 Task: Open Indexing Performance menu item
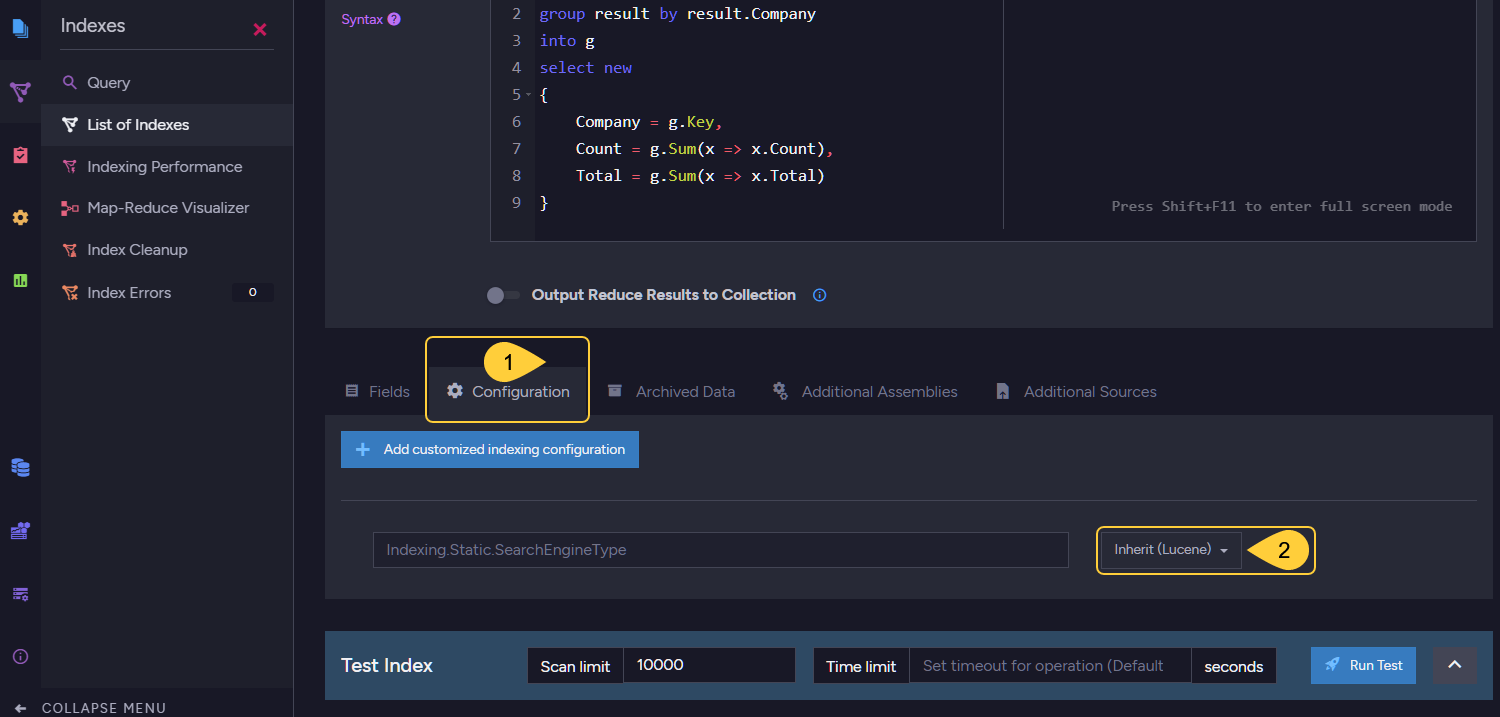coord(168,167)
